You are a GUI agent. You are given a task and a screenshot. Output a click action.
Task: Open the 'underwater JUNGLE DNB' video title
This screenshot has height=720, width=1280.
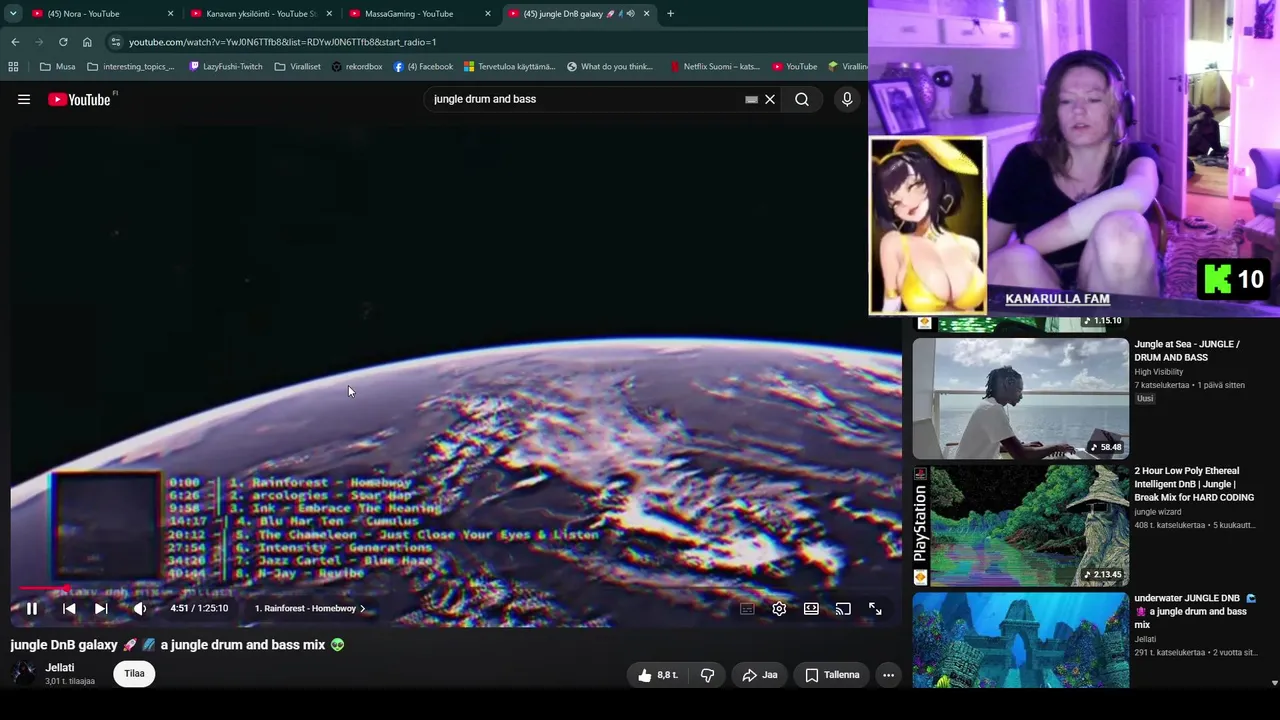1194,611
